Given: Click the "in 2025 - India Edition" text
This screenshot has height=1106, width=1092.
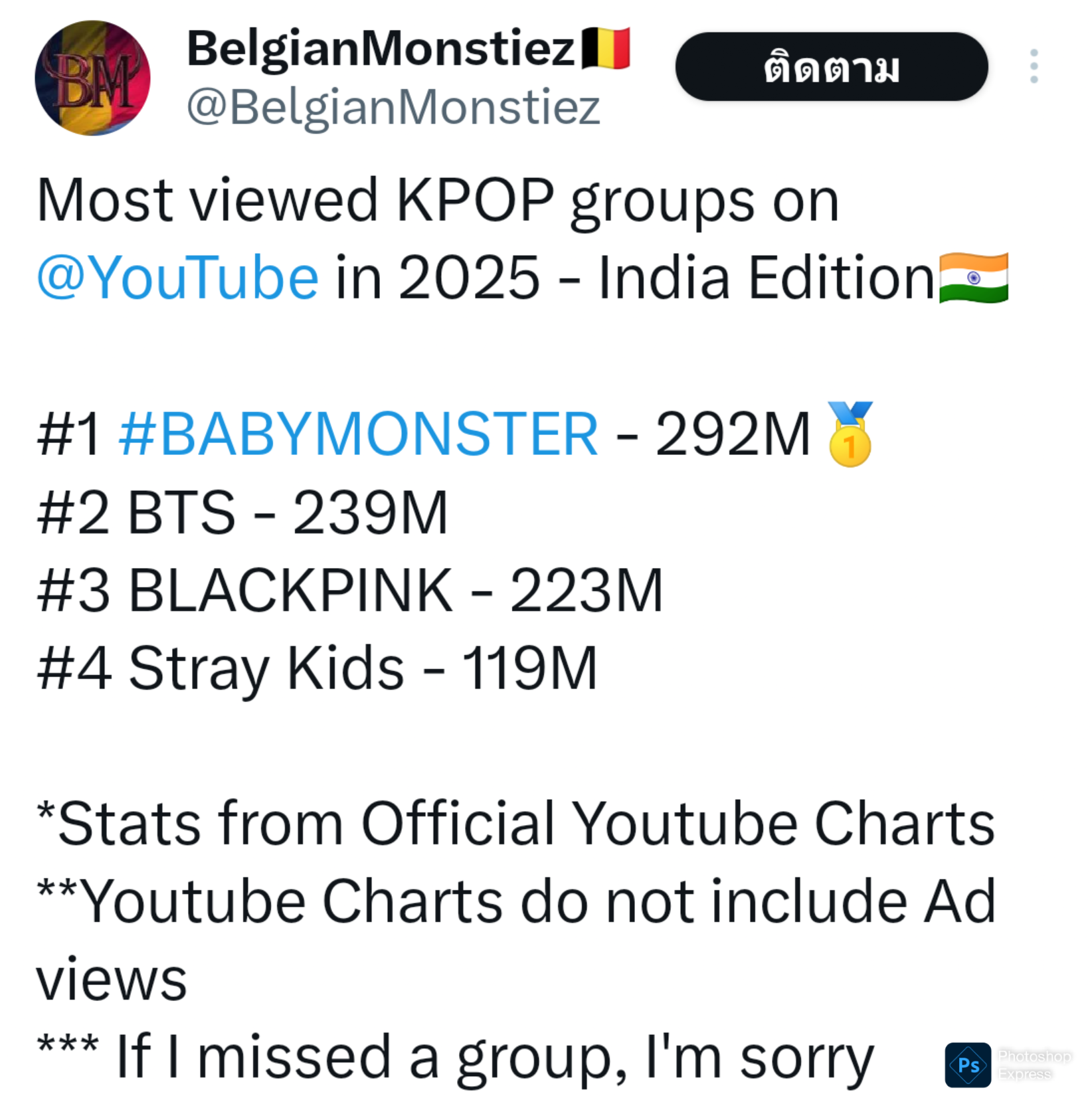Looking at the screenshot, I should point(634,278).
